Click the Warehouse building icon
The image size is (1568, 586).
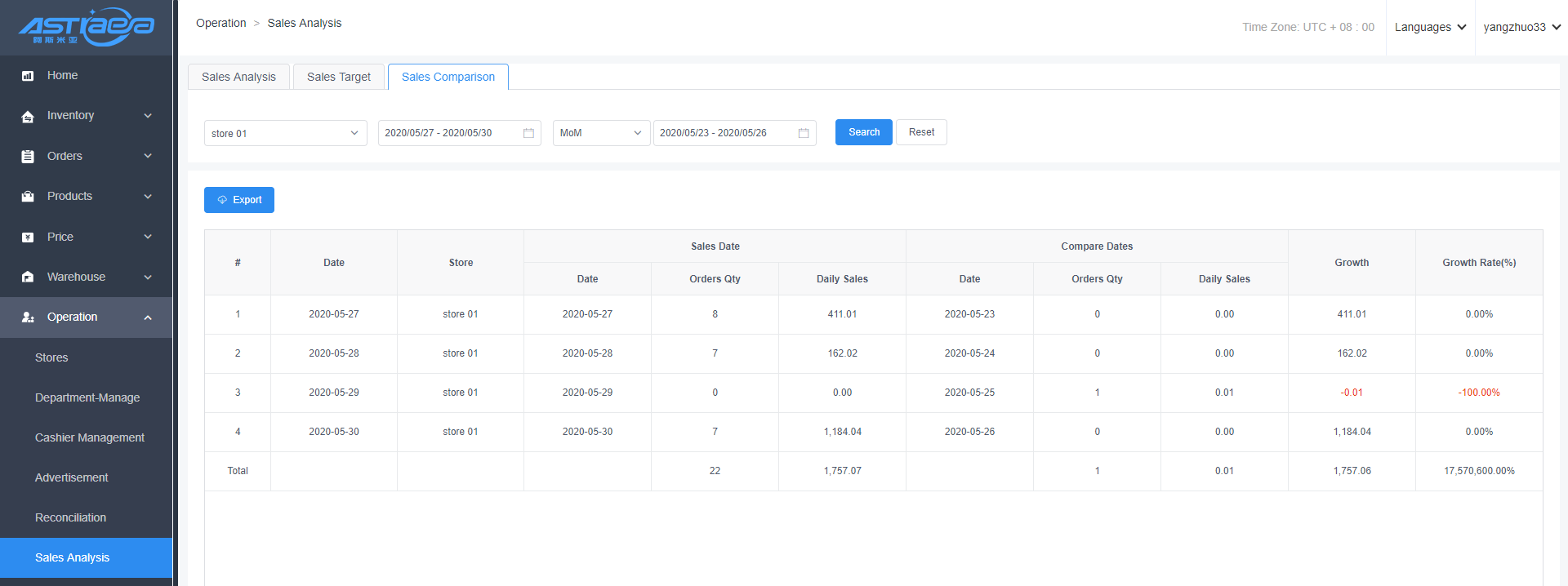[x=28, y=277]
